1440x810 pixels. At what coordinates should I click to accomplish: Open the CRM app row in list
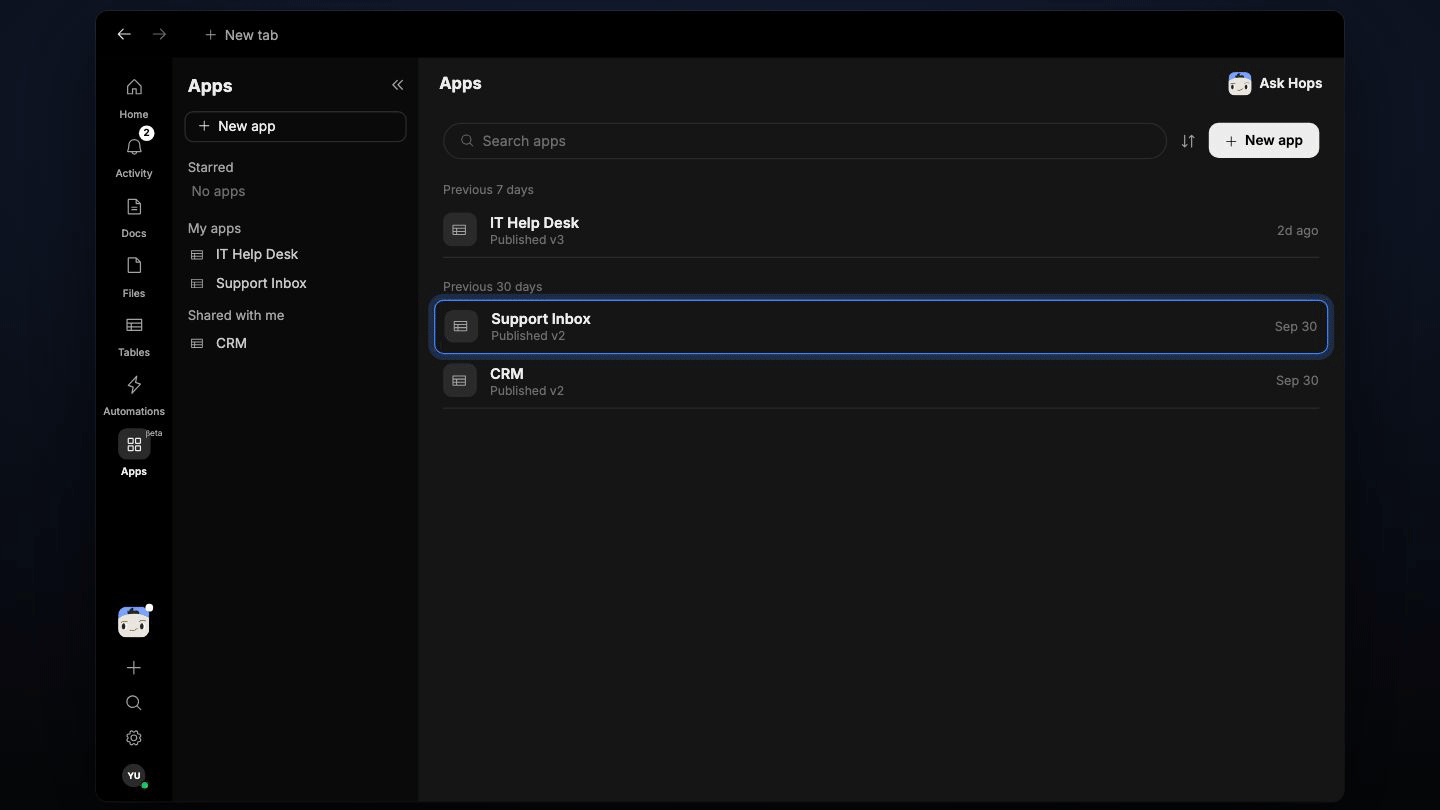click(881, 381)
